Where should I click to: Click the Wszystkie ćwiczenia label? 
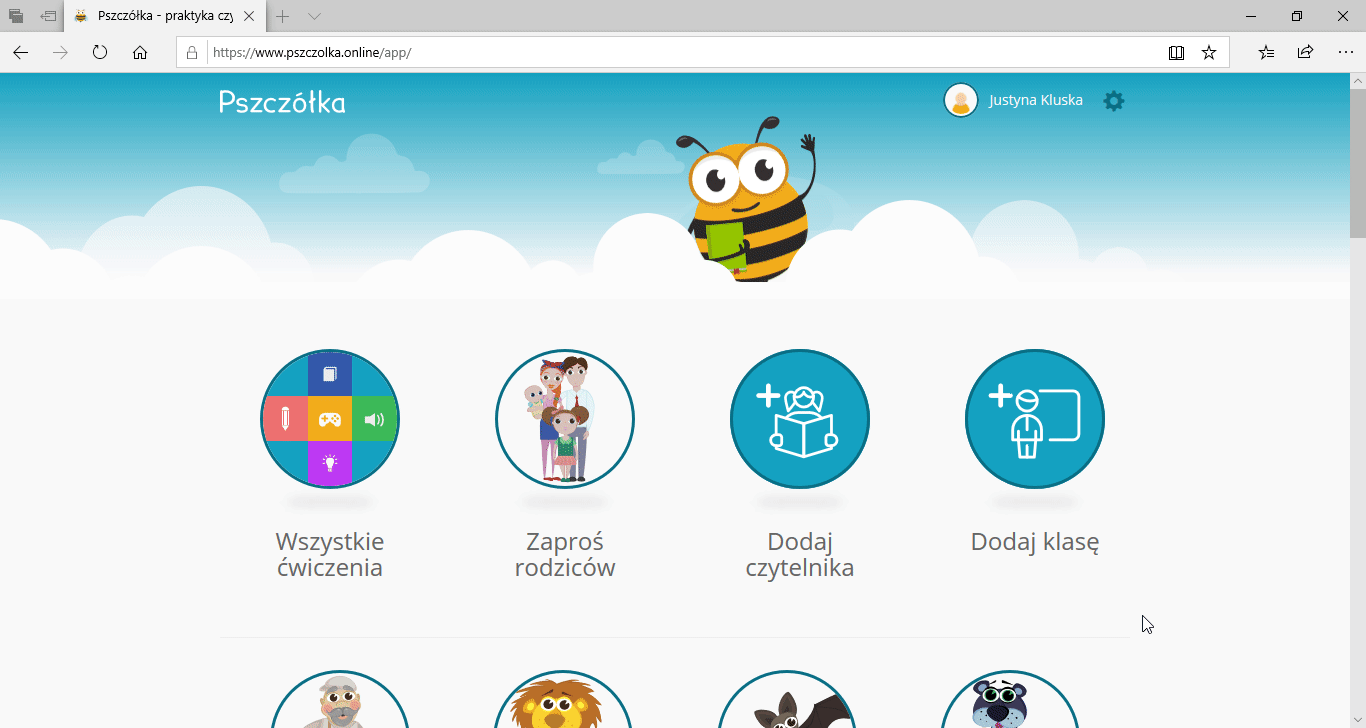330,555
